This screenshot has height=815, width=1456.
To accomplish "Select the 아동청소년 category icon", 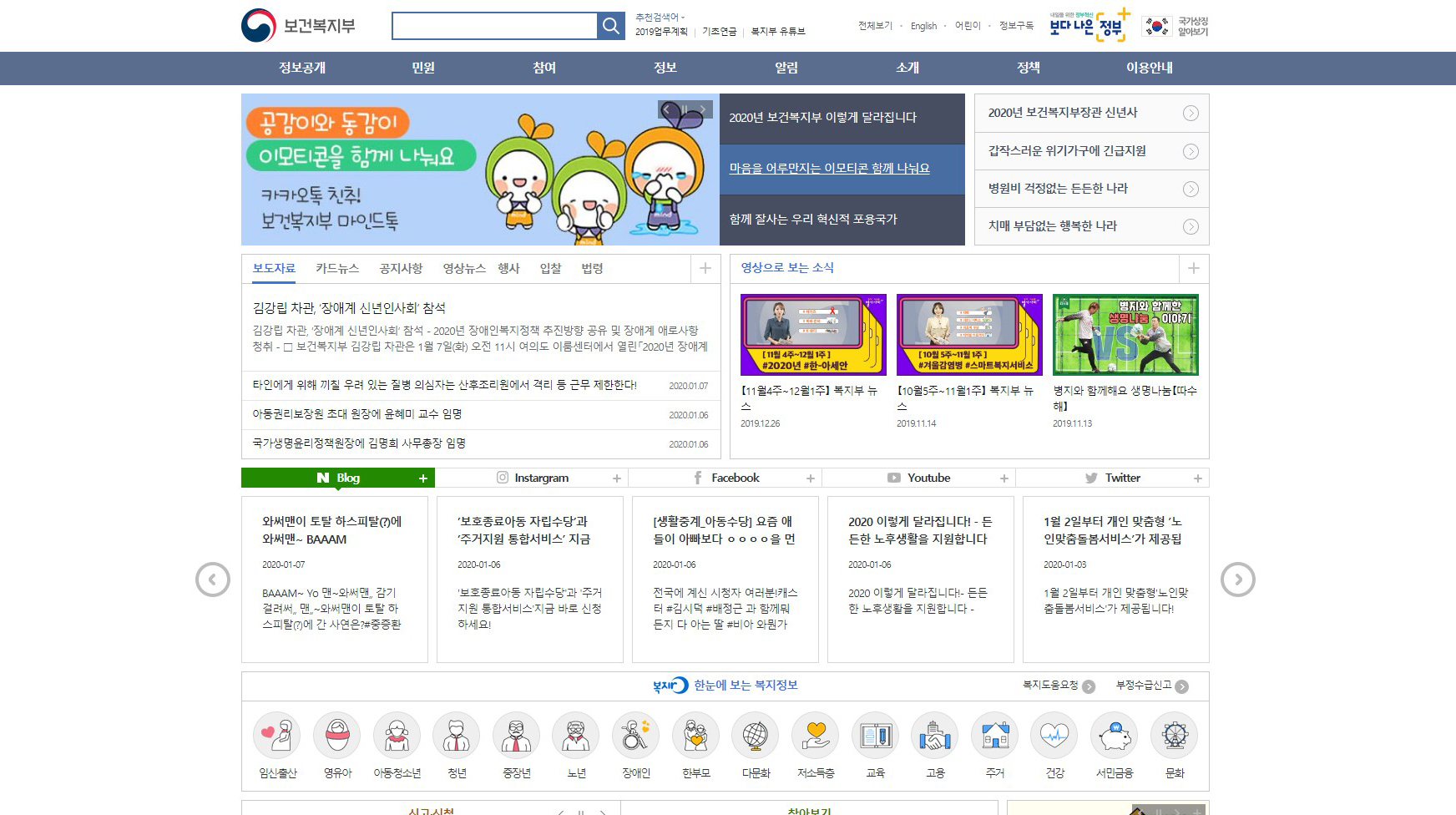I will (x=397, y=736).
